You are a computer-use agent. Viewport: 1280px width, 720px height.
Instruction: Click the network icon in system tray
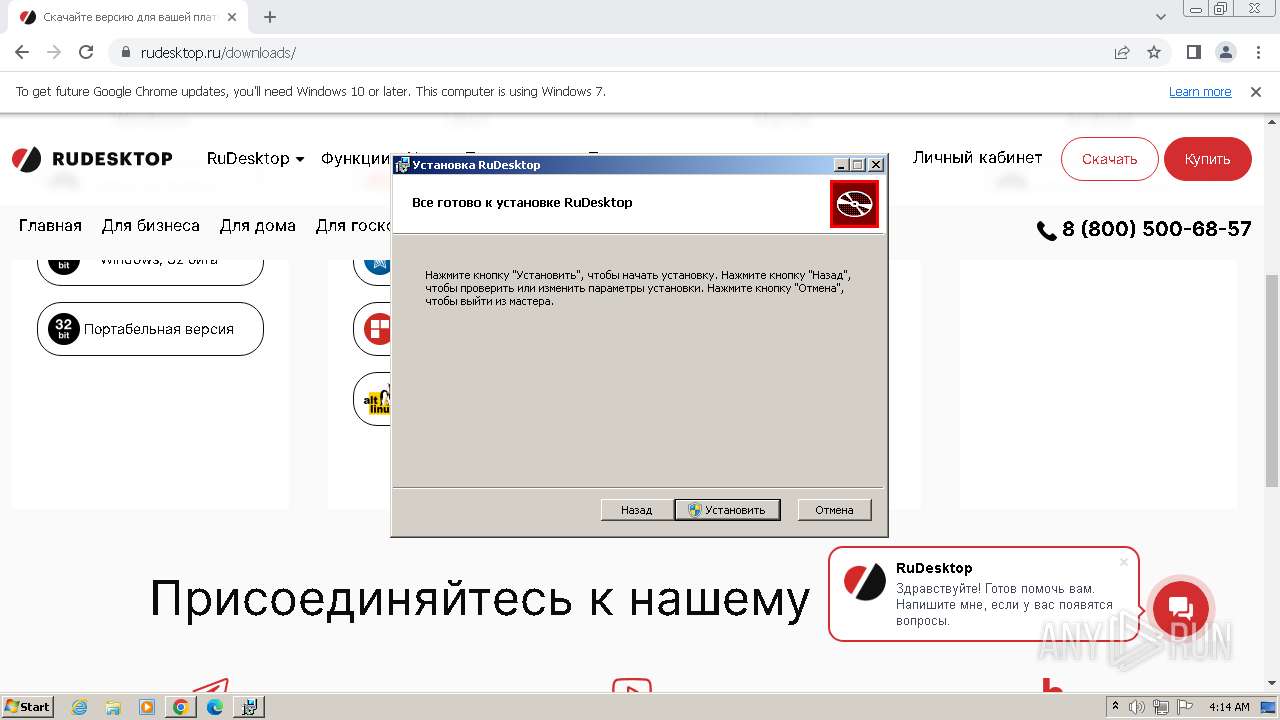pyautogui.click(x=1162, y=707)
